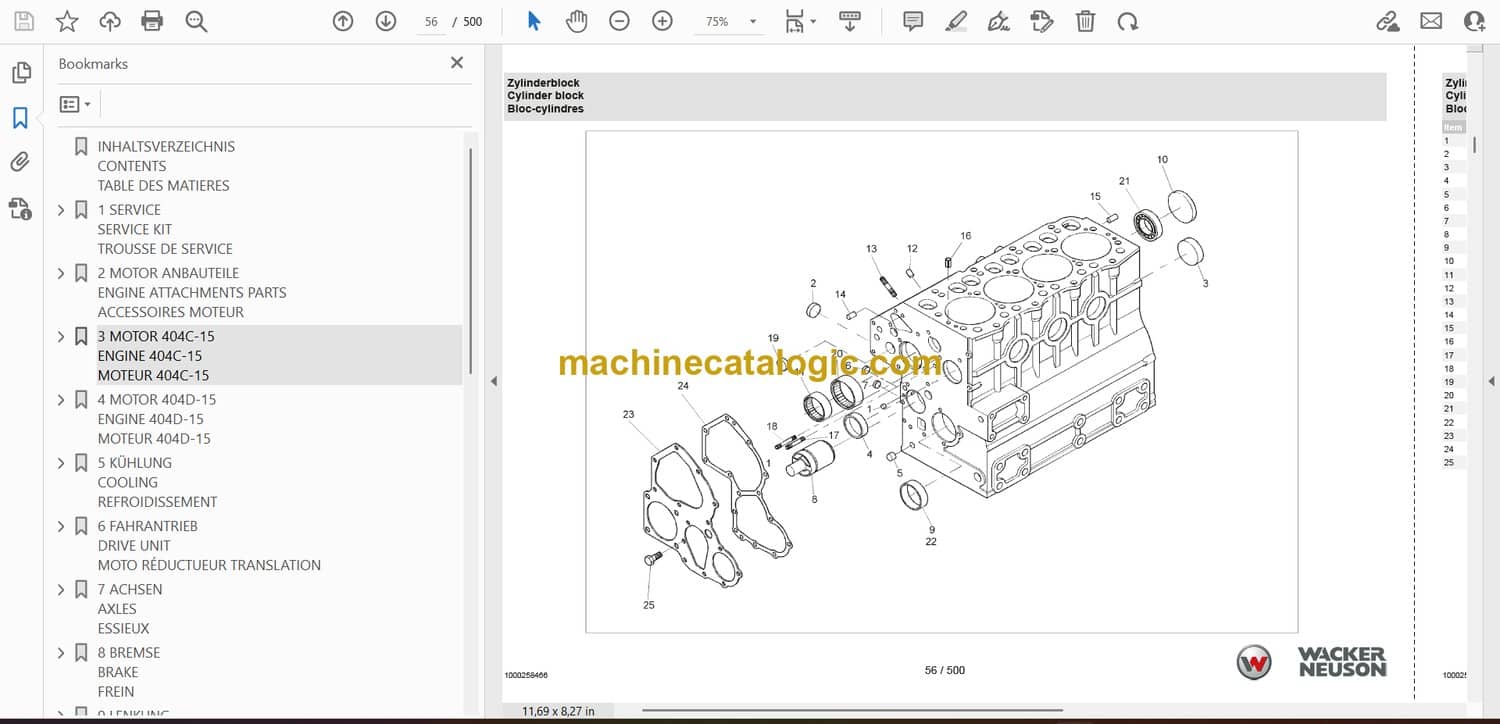Open the add comment tool
Screen dimensions: 1500x724
(x=912, y=21)
